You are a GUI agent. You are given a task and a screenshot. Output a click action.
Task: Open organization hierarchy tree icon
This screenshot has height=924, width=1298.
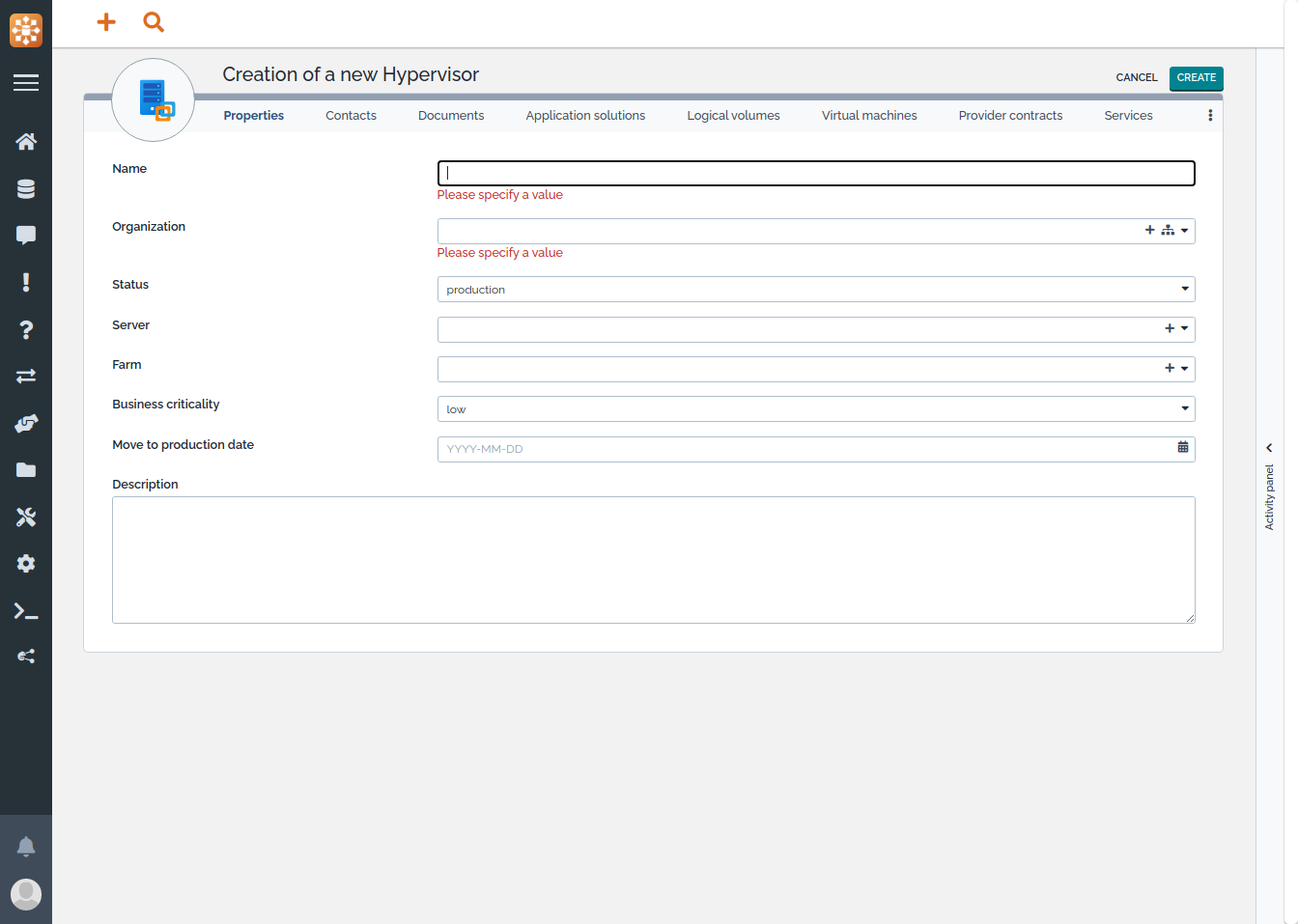[x=1168, y=231]
